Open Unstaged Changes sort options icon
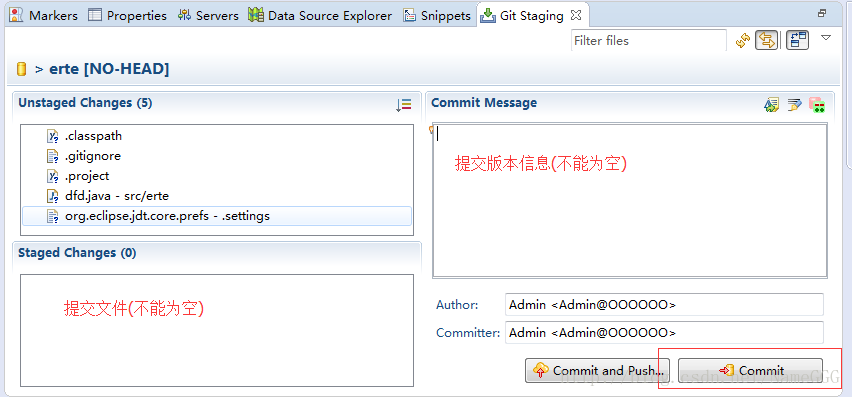The width and height of the screenshot is (852, 397). [x=404, y=105]
